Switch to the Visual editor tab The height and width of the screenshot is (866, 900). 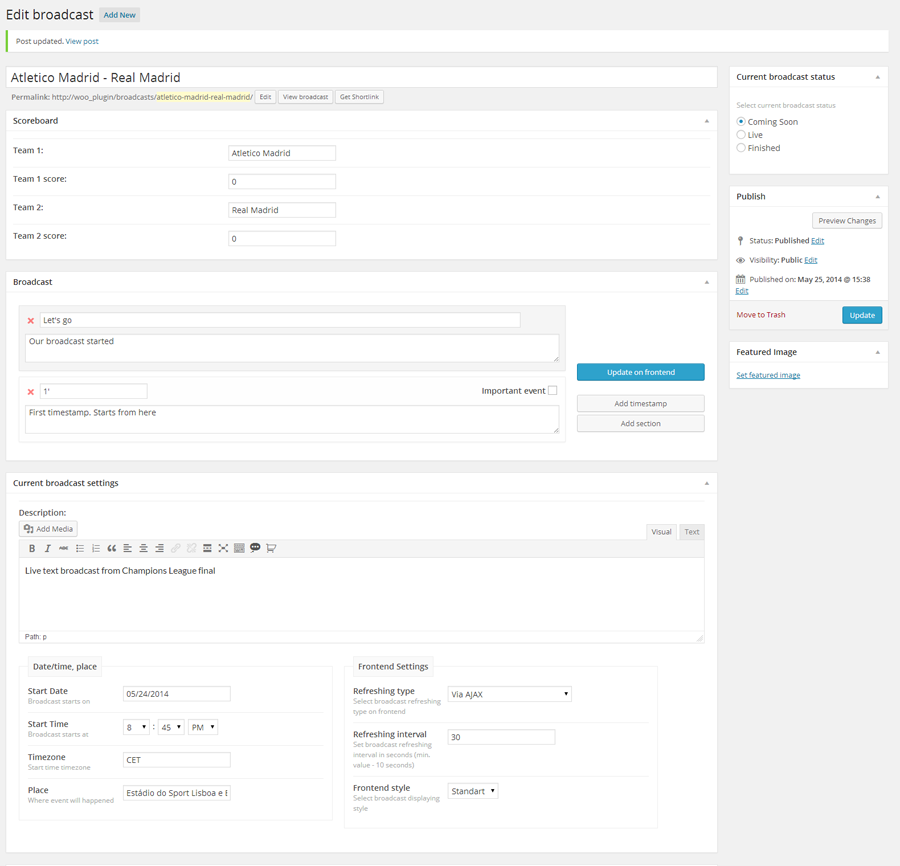[x=661, y=532]
